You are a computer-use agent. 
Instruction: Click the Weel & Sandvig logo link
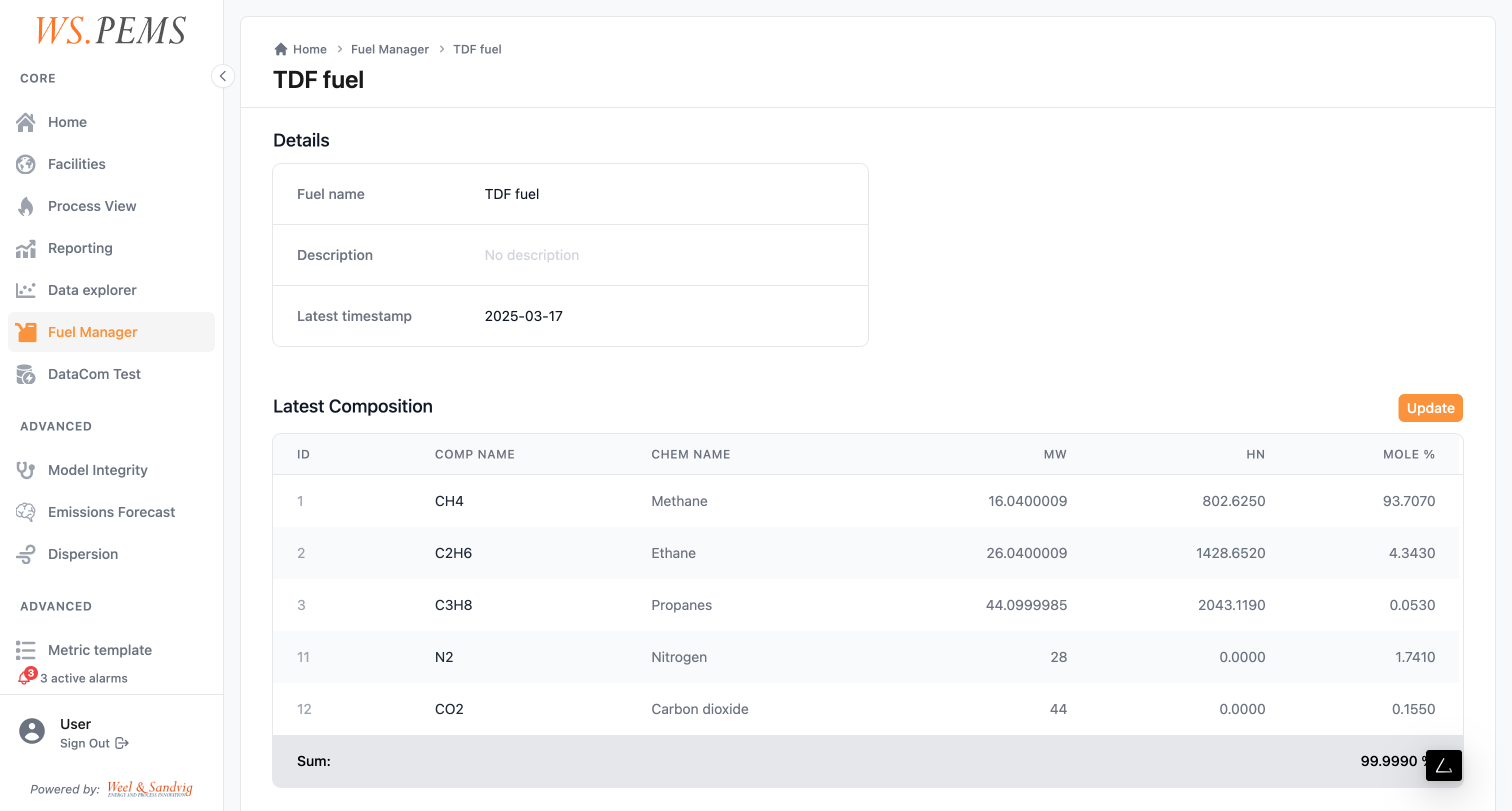click(149, 788)
